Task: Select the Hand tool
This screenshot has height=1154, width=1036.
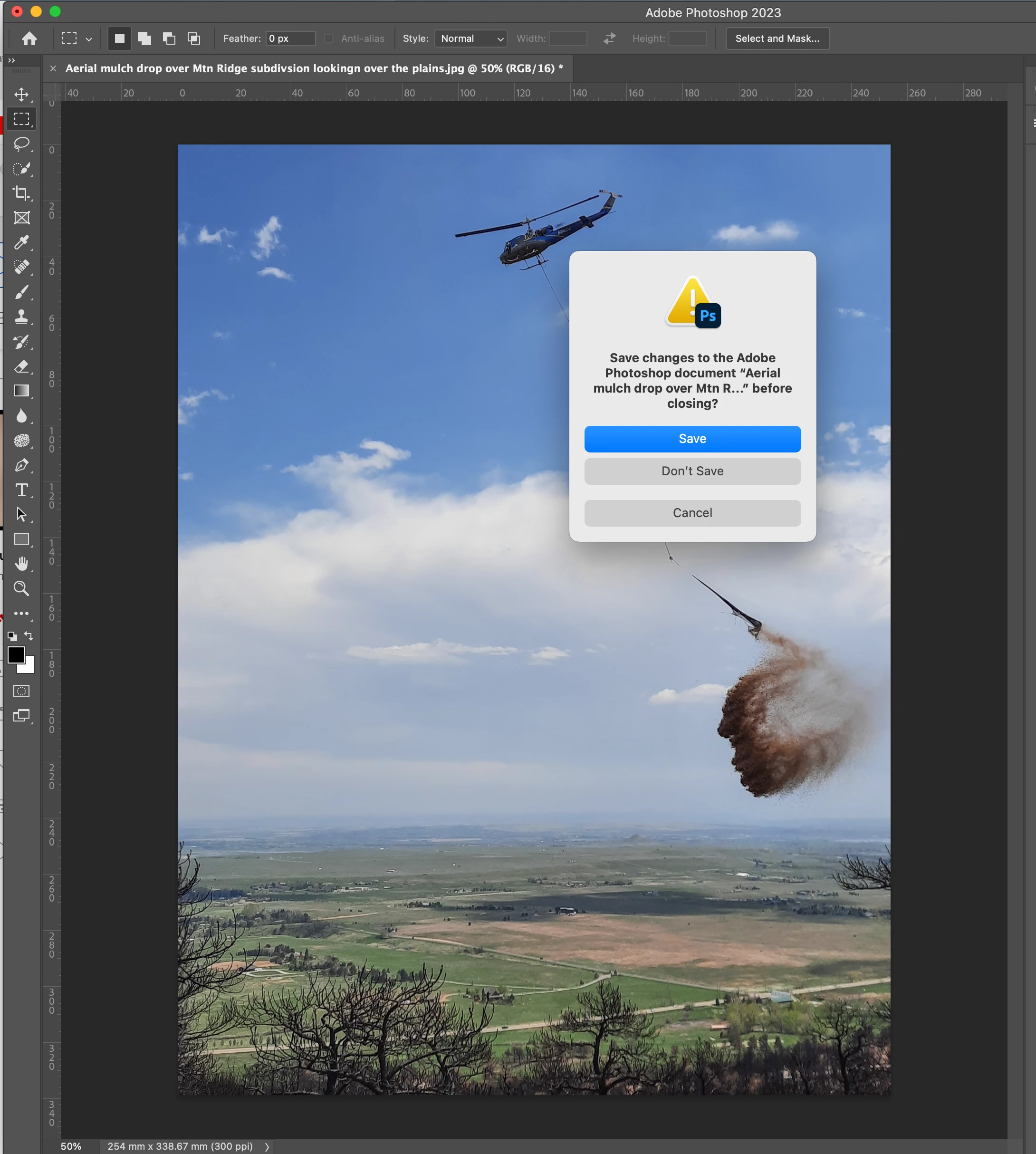Action: coord(22,564)
